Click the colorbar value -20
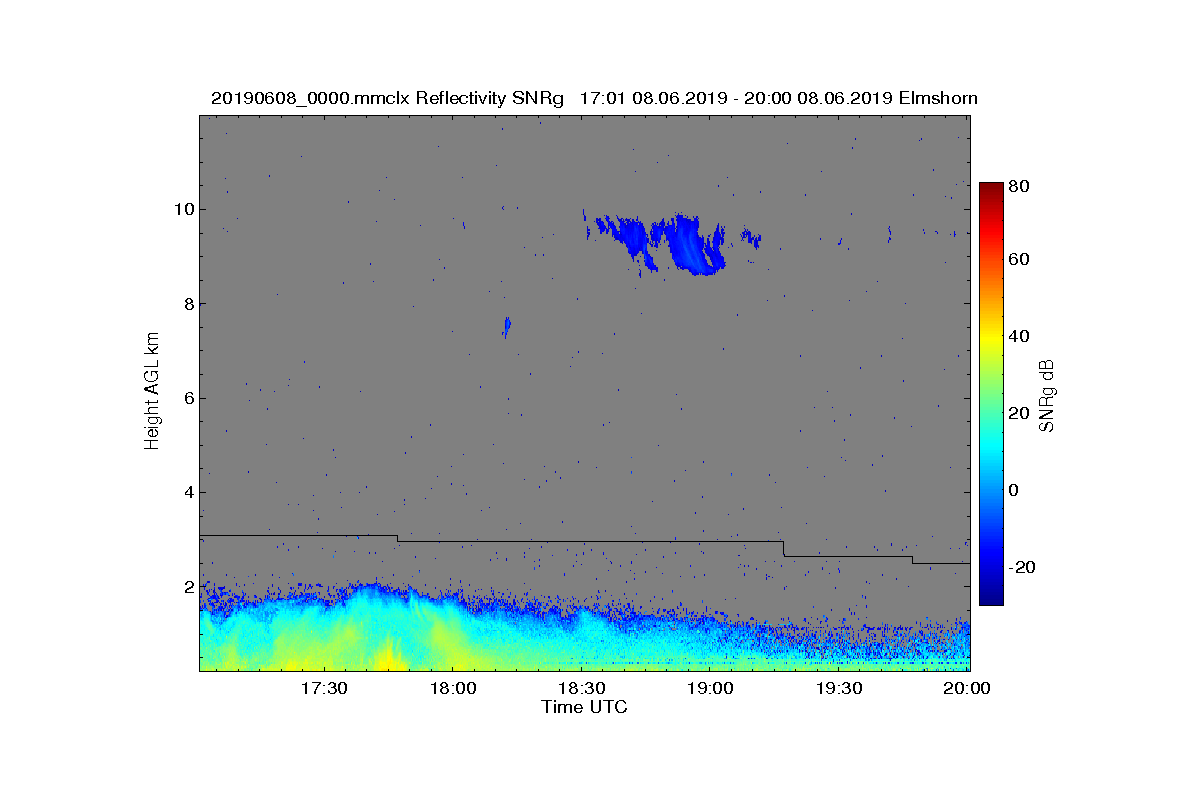1200x800 pixels. click(1022, 567)
